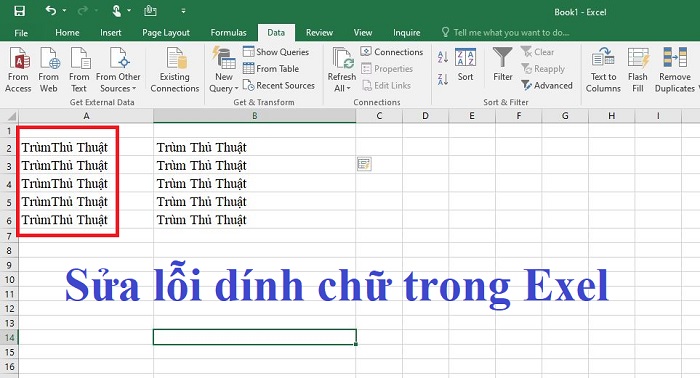Viewport: 700px width, 378px height.
Task: Select row 2 header
Action: tap(9, 148)
